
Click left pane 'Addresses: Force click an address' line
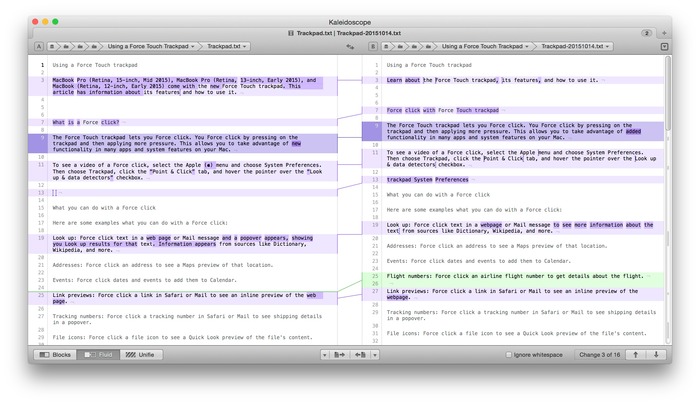click(162, 265)
